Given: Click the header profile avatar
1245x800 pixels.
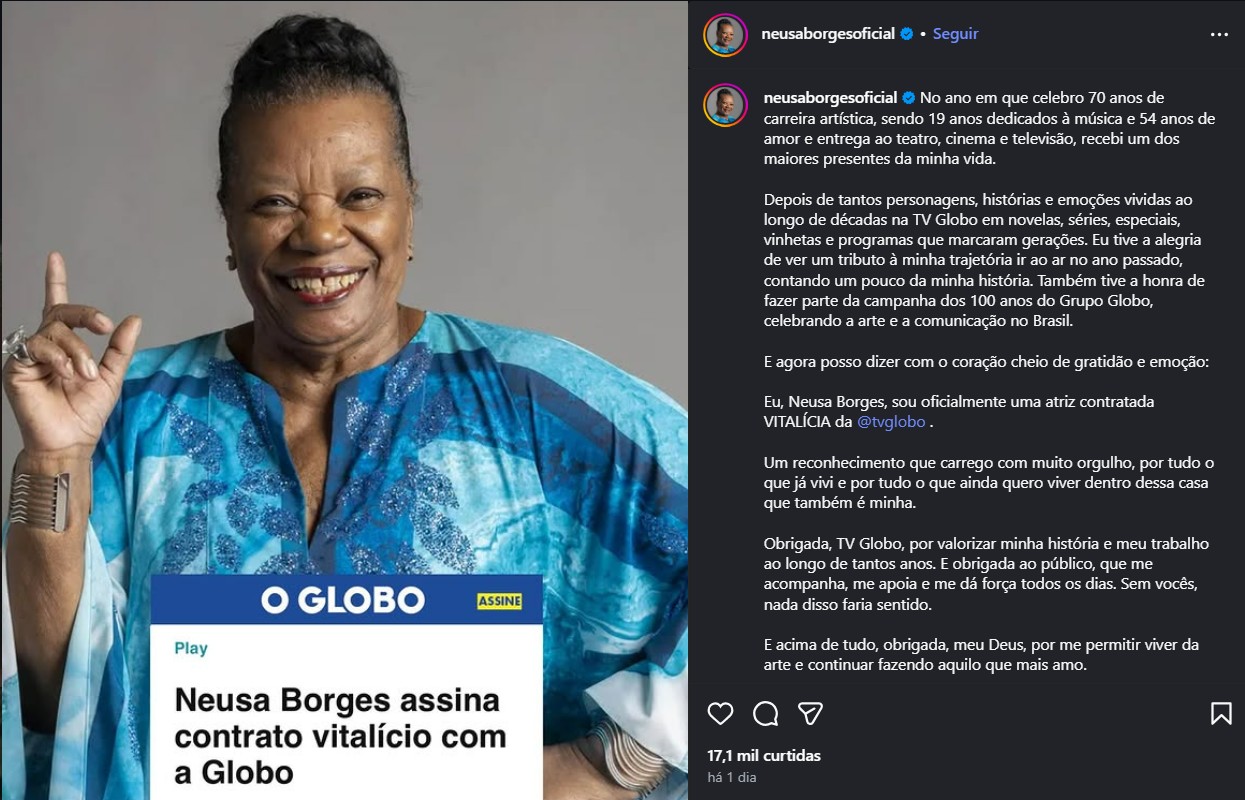Looking at the screenshot, I should click(725, 35).
